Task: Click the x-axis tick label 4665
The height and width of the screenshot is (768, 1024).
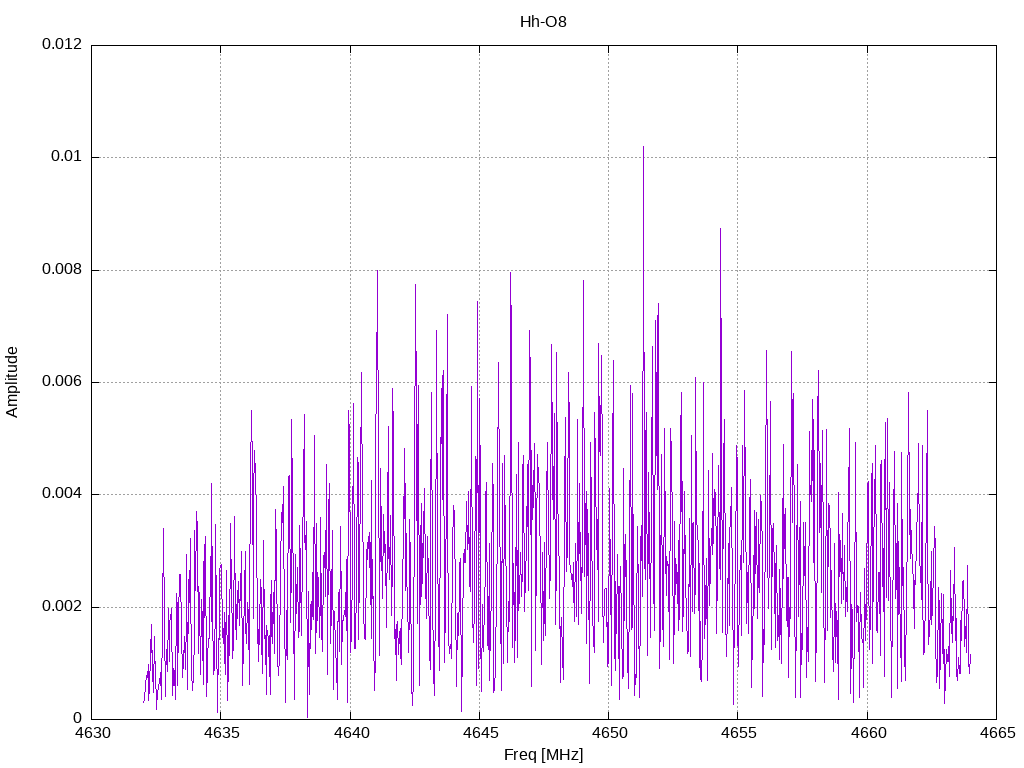Action: [x=997, y=733]
